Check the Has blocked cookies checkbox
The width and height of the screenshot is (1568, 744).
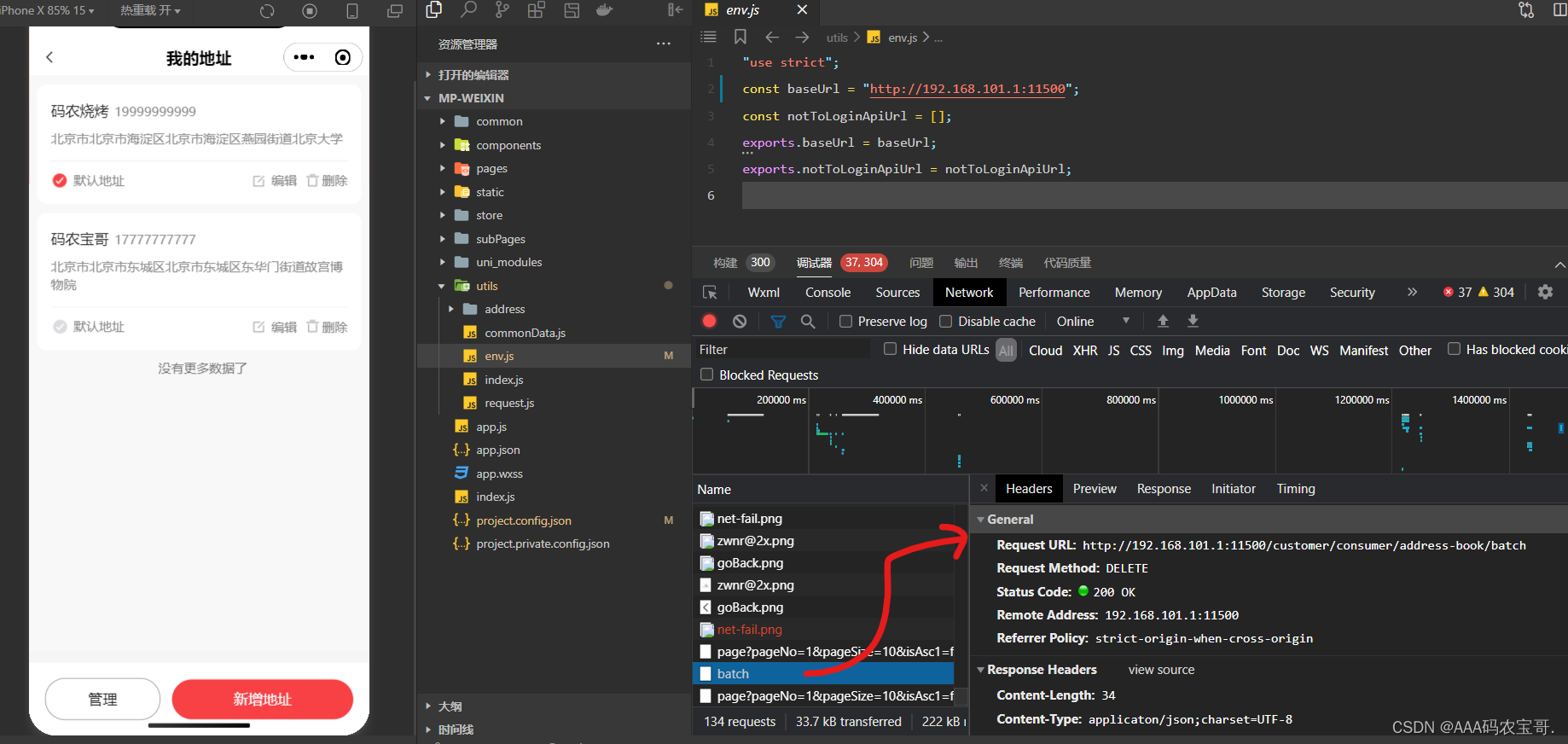point(1454,349)
